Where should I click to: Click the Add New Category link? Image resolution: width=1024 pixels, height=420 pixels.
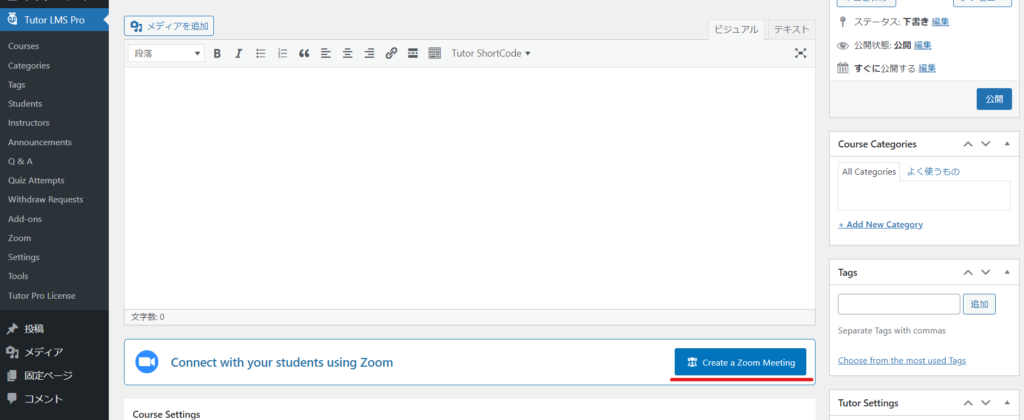880,224
